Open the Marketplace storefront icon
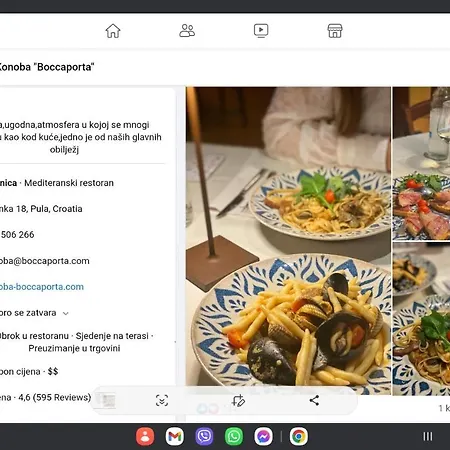The height and width of the screenshot is (450, 450). [335, 31]
